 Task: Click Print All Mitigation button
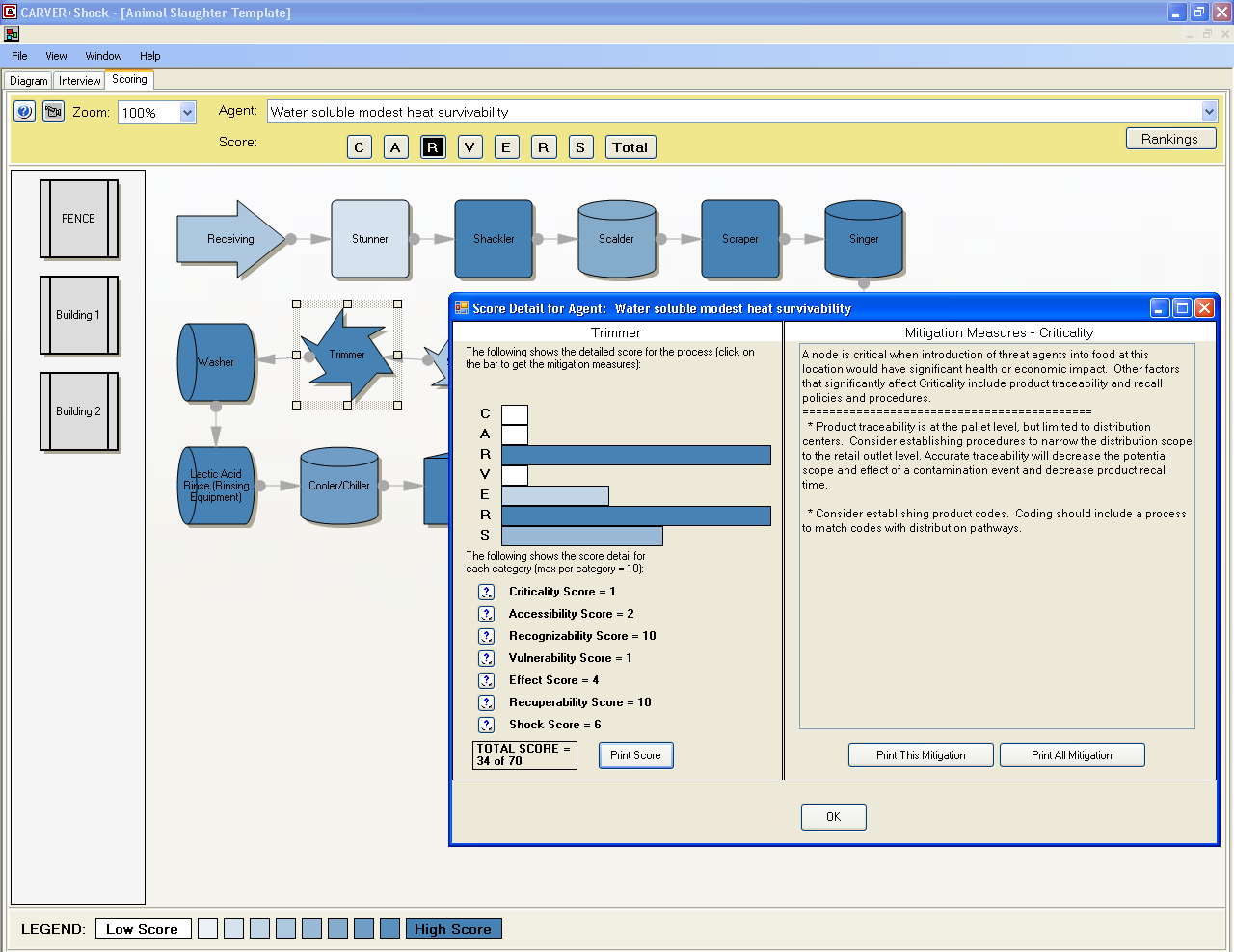point(1072,755)
